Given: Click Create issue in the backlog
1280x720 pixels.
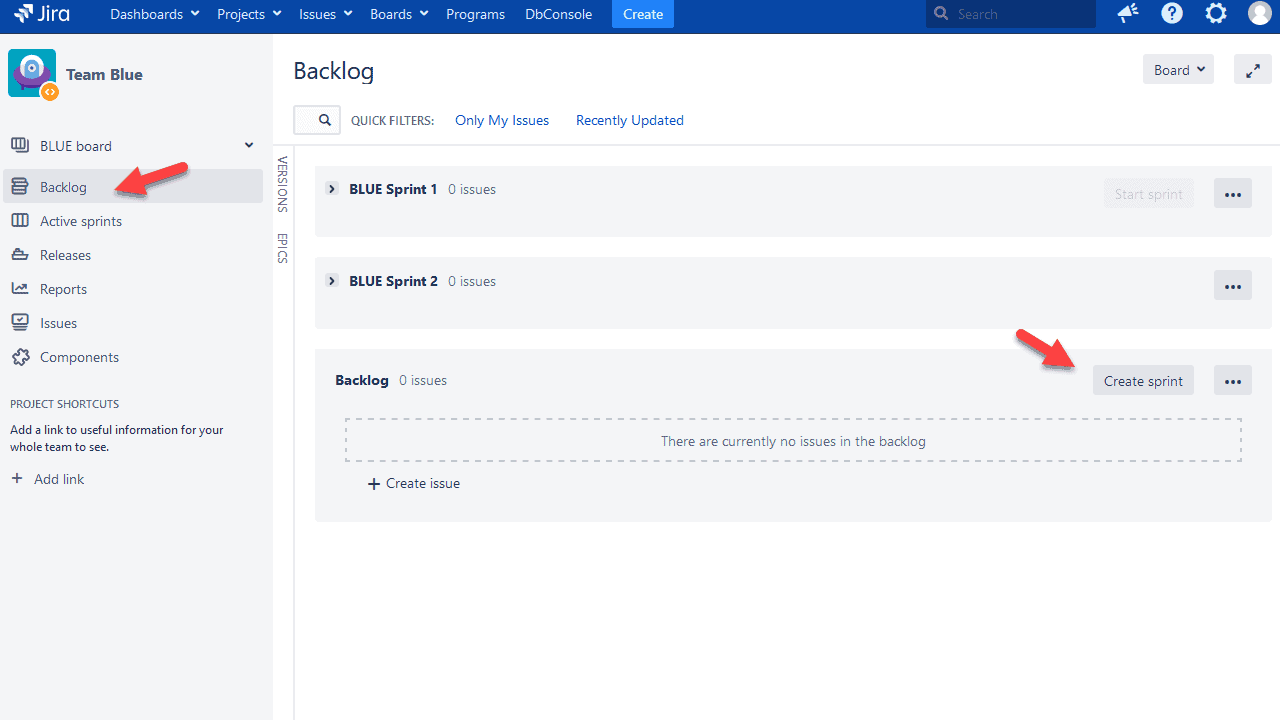Looking at the screenshot, I should pos(413,483).
